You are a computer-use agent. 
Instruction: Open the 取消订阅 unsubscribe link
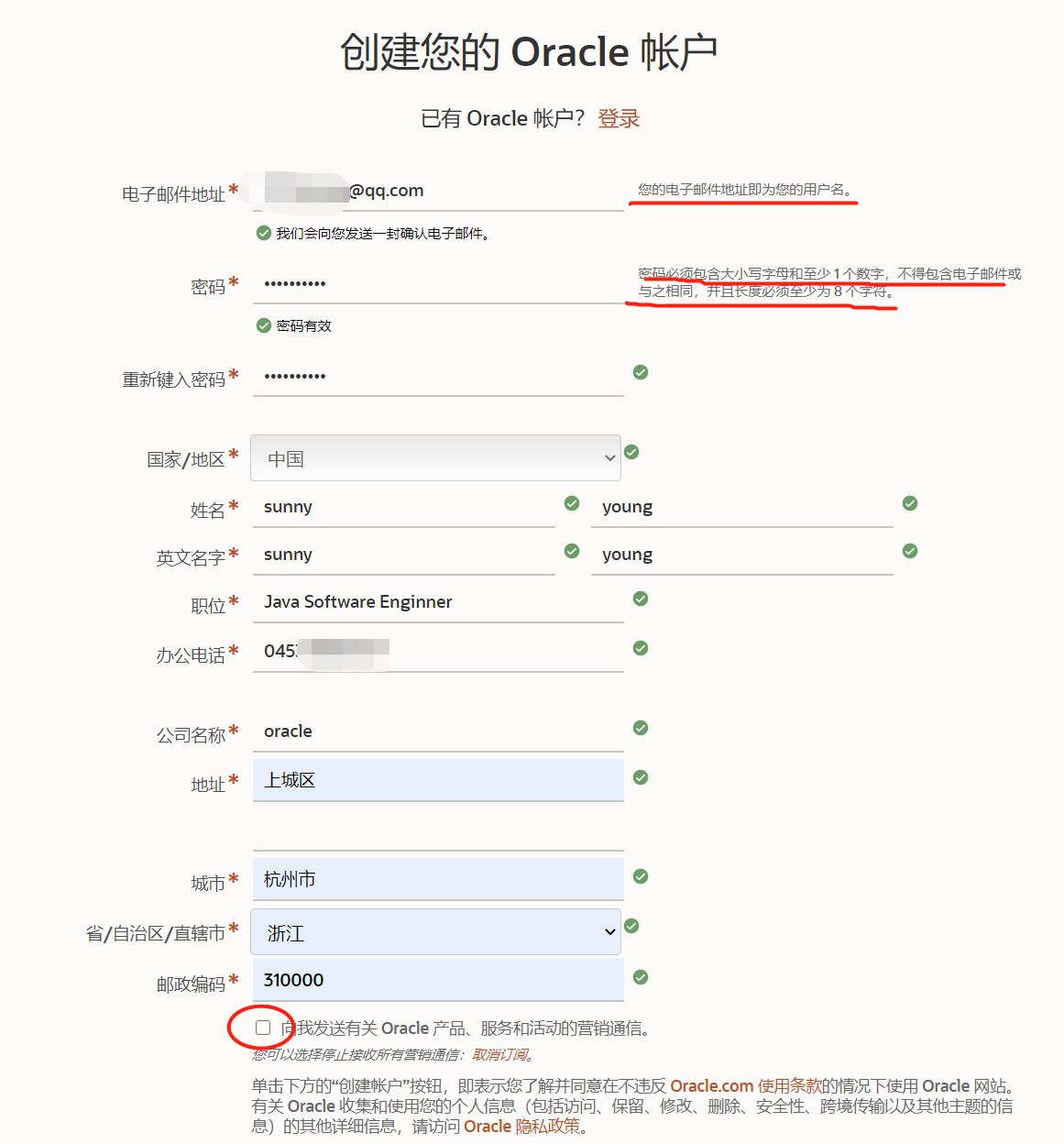pos(499,1055)
